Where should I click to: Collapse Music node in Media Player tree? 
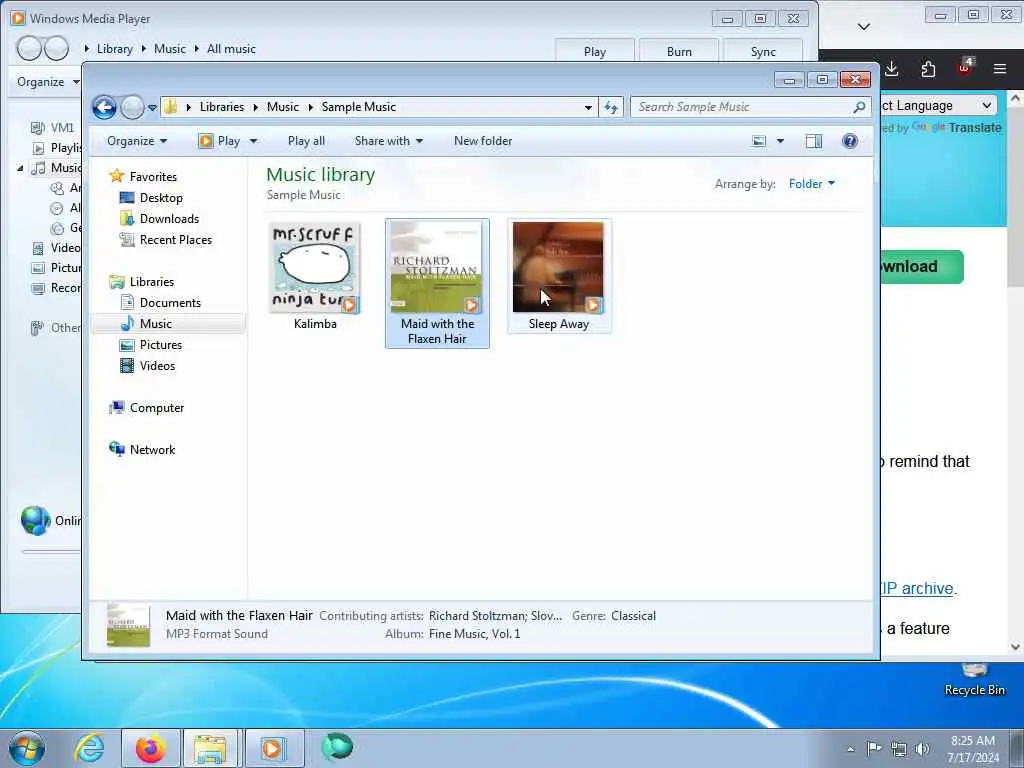point(20,168)
